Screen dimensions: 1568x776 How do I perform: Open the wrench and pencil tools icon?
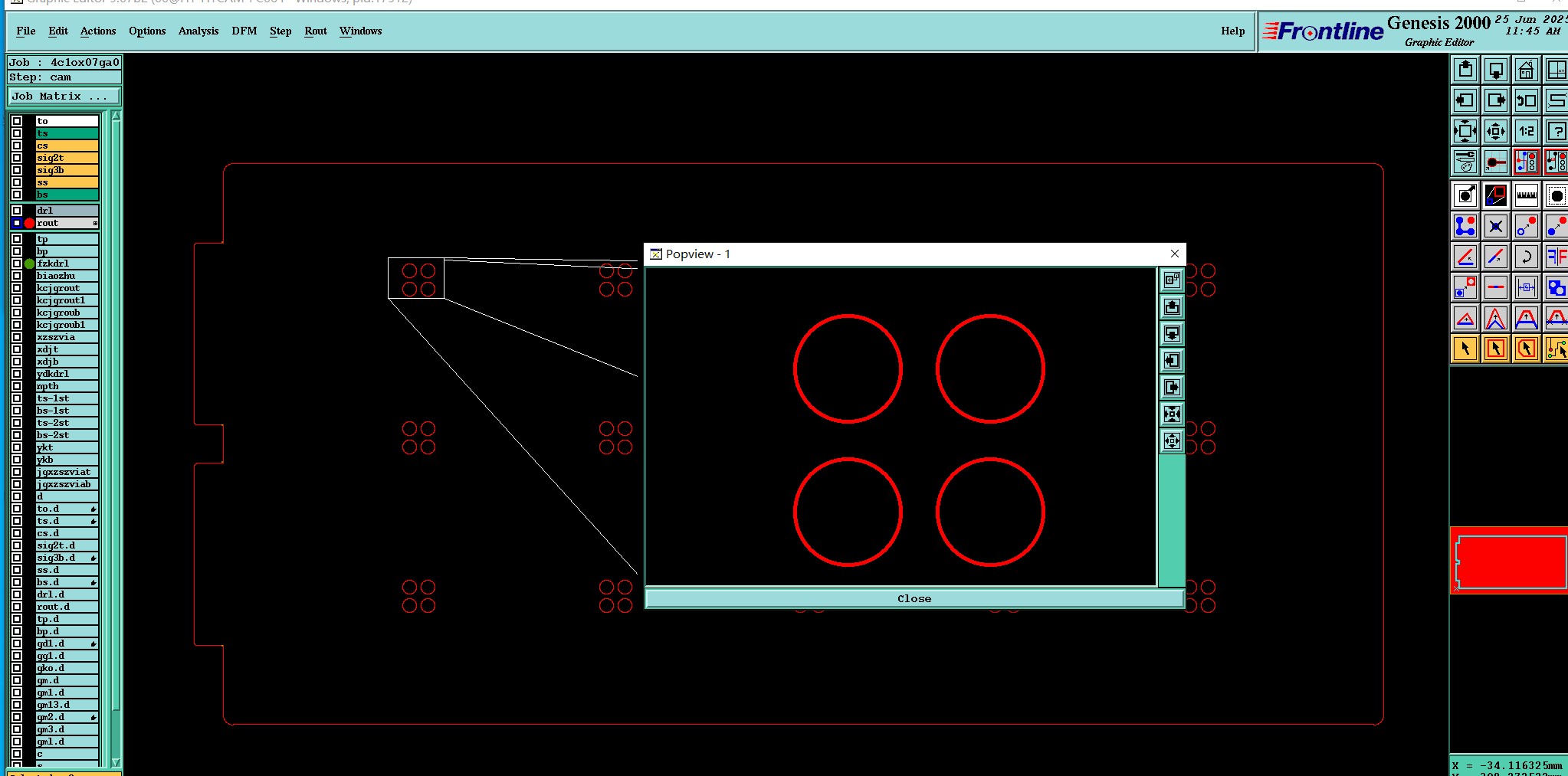tap(1465, 162)
